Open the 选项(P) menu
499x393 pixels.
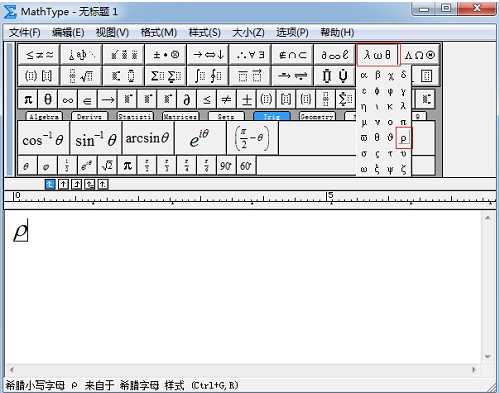(292, 32)
